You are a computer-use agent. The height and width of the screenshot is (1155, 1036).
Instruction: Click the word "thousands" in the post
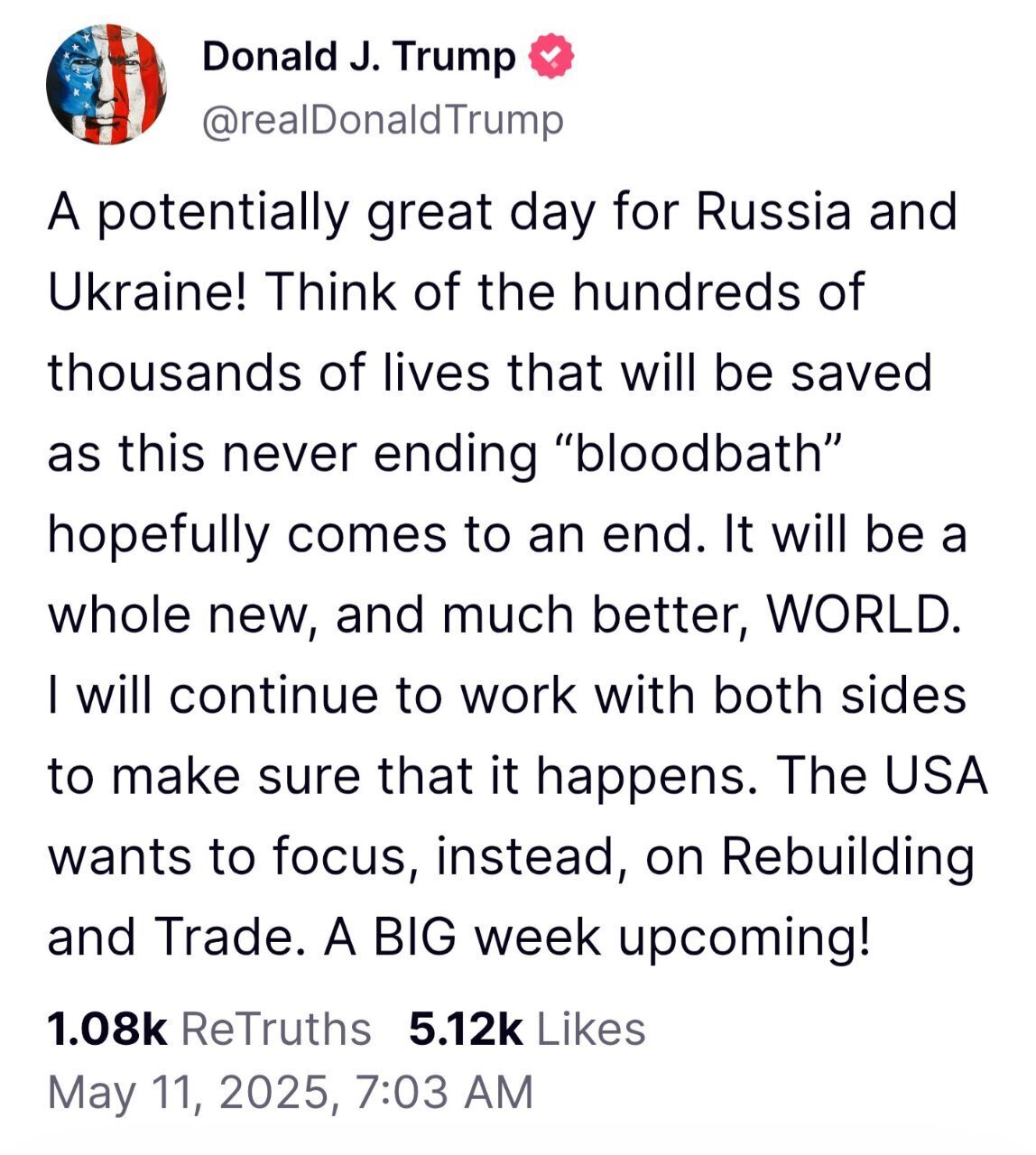173,373
